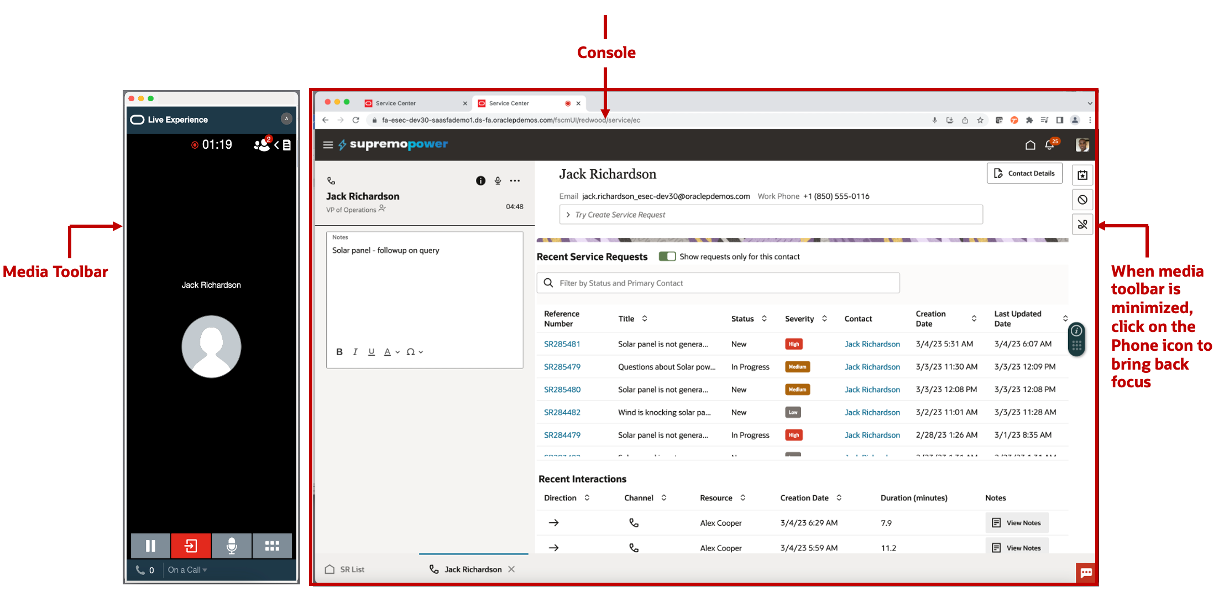Image resolution: width=1224 pixels, height=592 pixels.
Task: Toggle Show requests only for this contact
Action: (667, 257)
